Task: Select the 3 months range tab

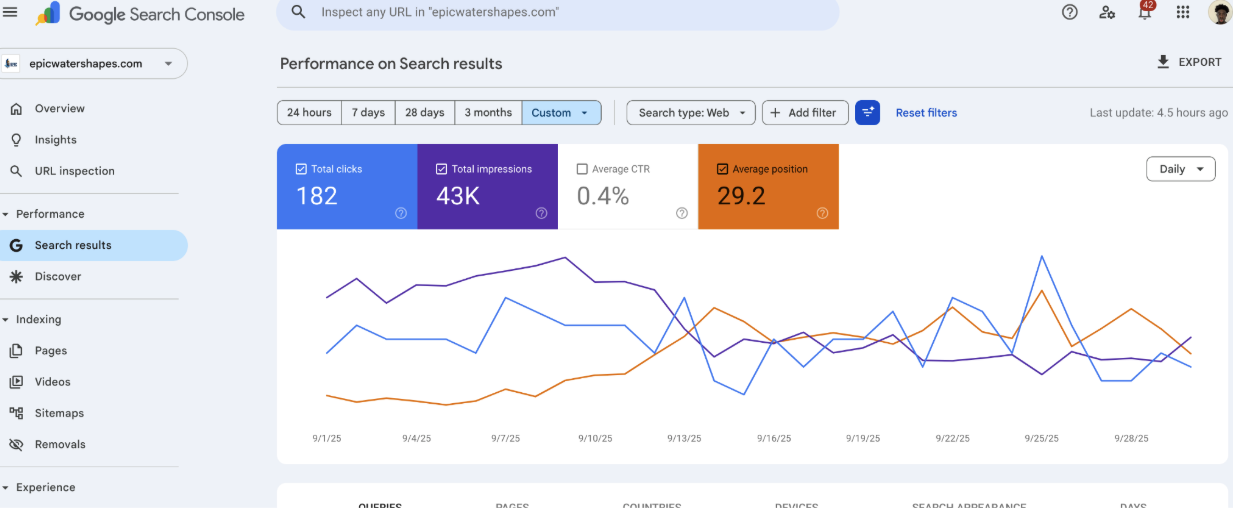Action: click(488, 113)
